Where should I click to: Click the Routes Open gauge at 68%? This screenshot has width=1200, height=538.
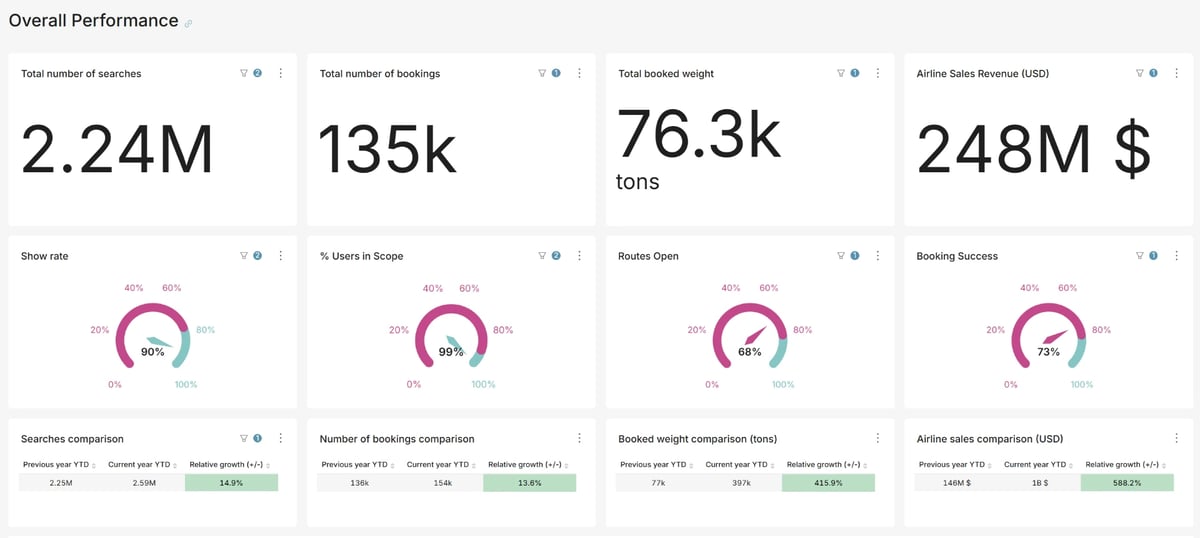[x=750, y=337]
